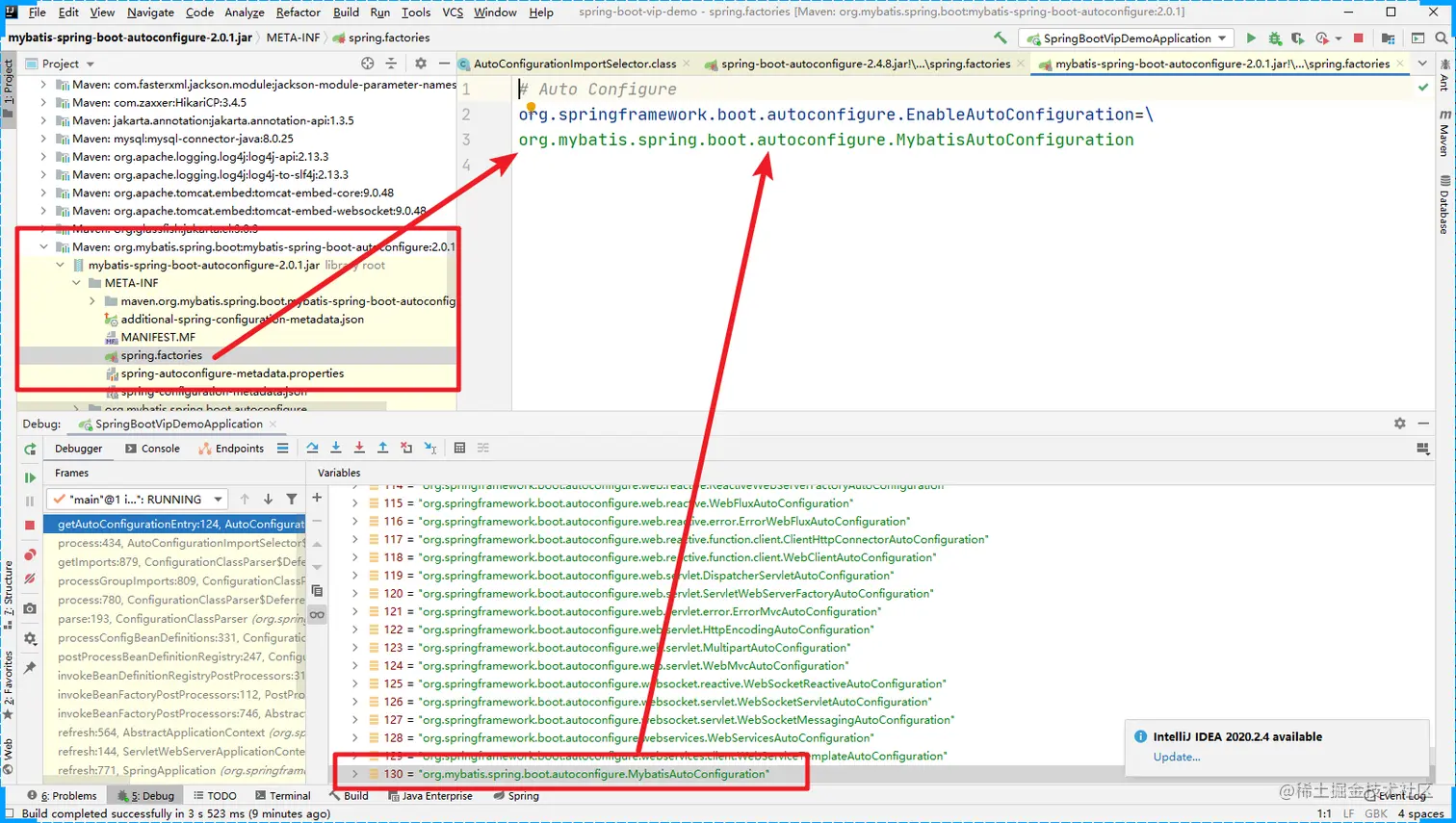Open Terminal tool window
The height and width of the screenshot is (823, 1456).
click(x=282, y=796)
